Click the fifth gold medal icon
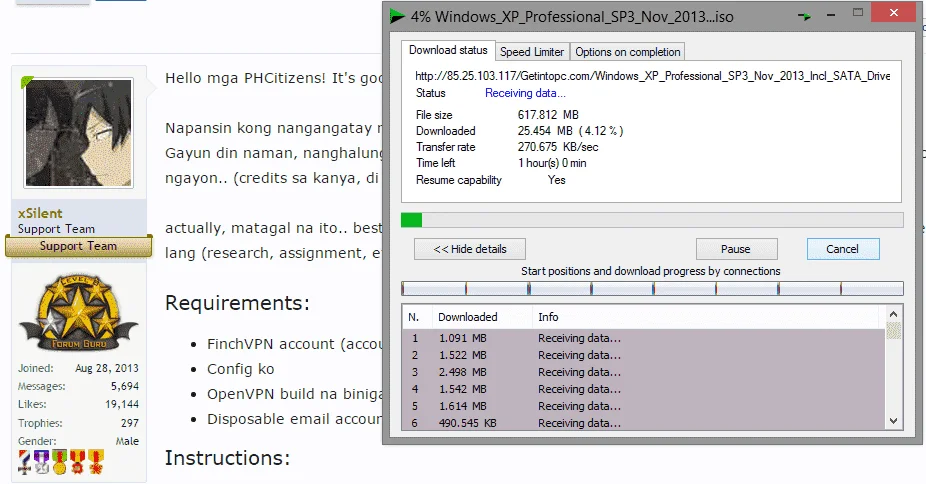Screen dimensions: 926x484 tap(96, 462)
